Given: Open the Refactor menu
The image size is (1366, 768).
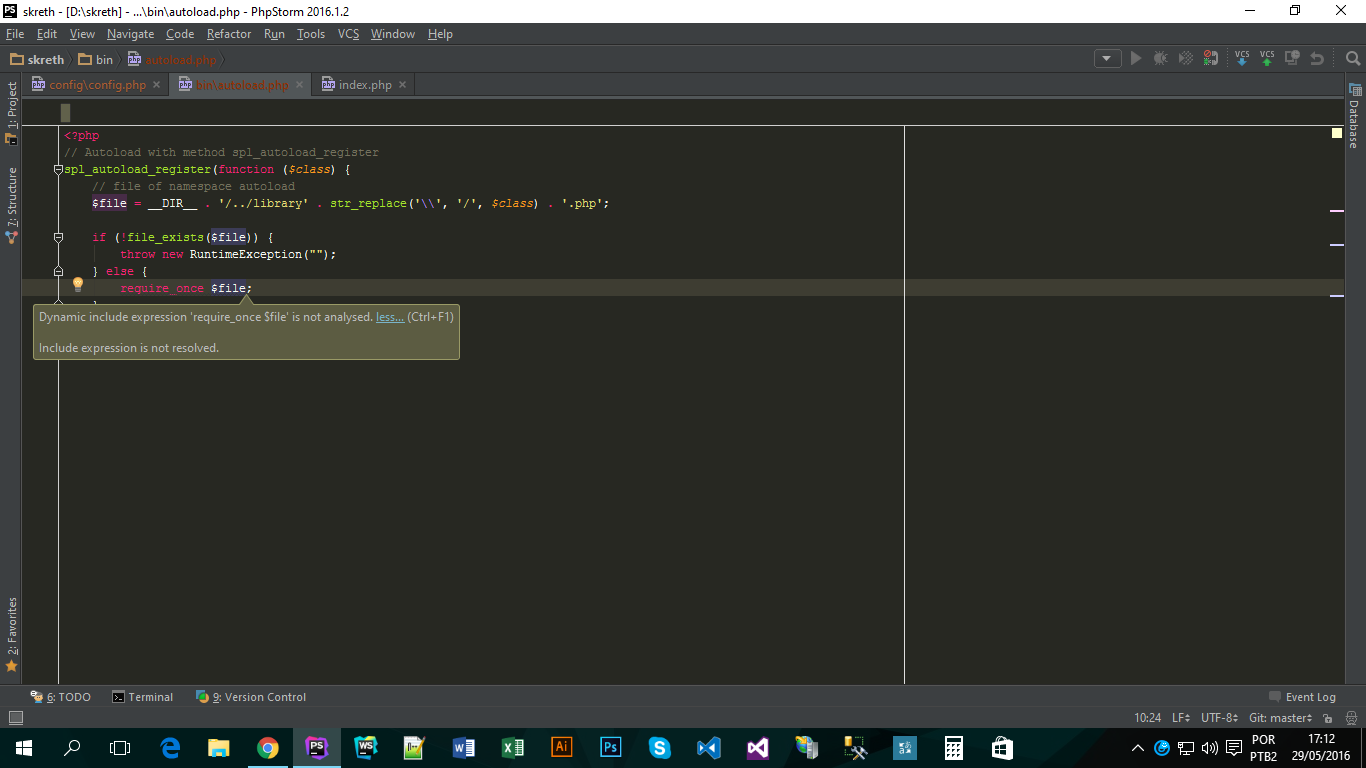Looking at the screenshot, I should [x=229, y=34].
